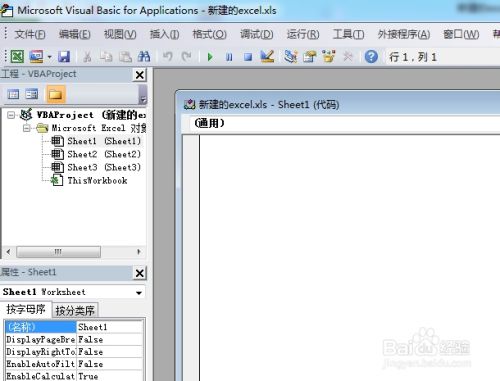Screen dimensions: 500x381
Task: Click the View Microsoft Excel toolbar icon
Action: tap(17, 57)
